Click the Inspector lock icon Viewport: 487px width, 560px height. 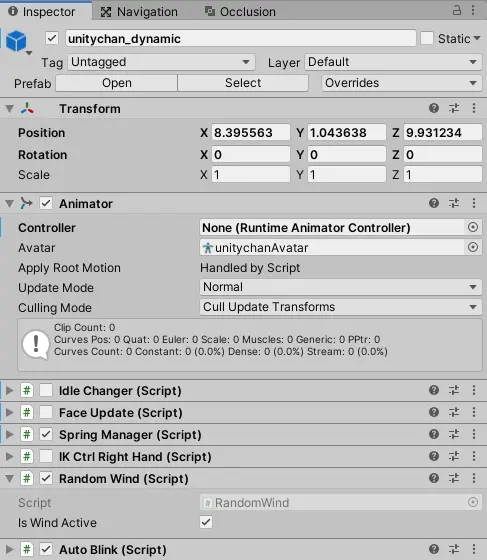457,10
